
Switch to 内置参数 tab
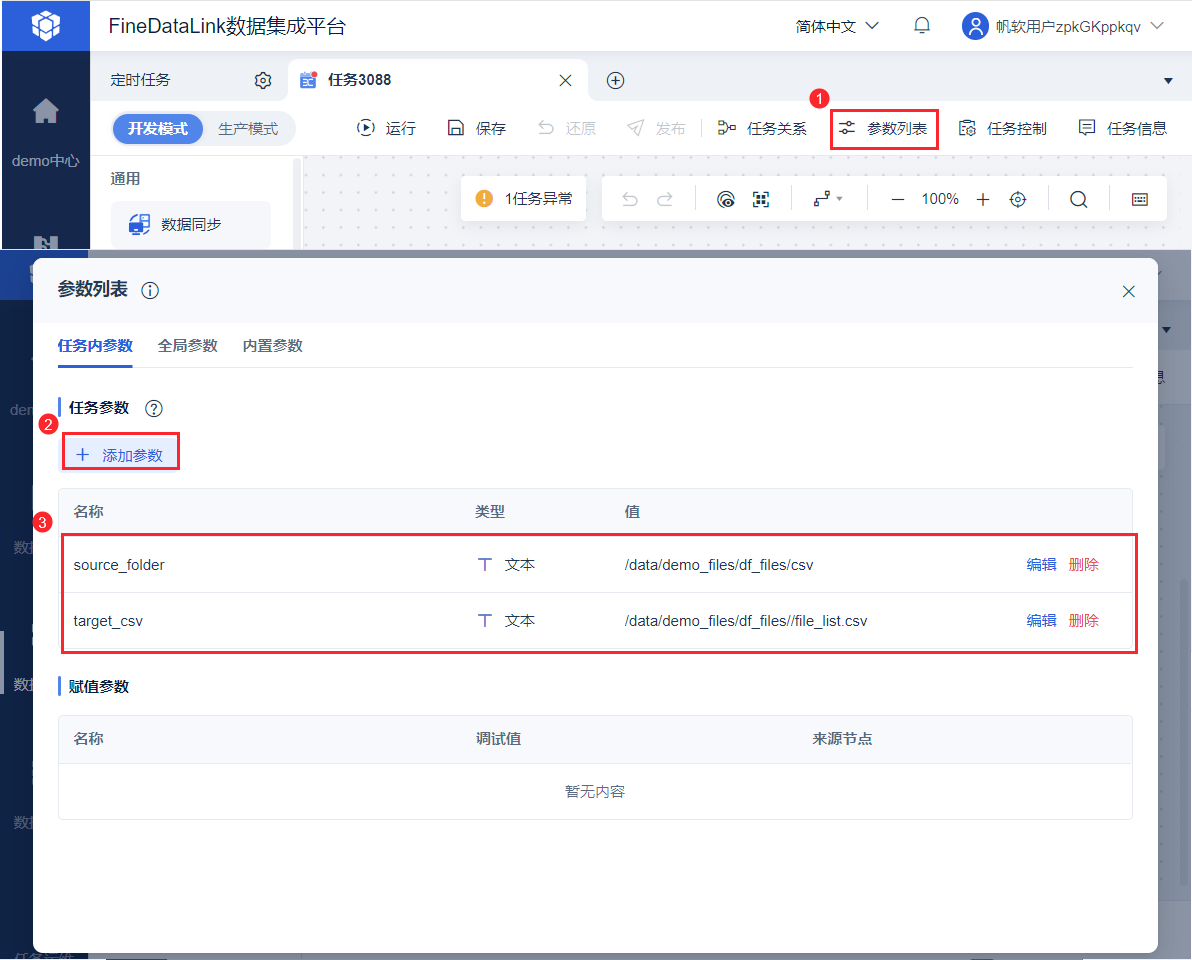coord(273,346)
